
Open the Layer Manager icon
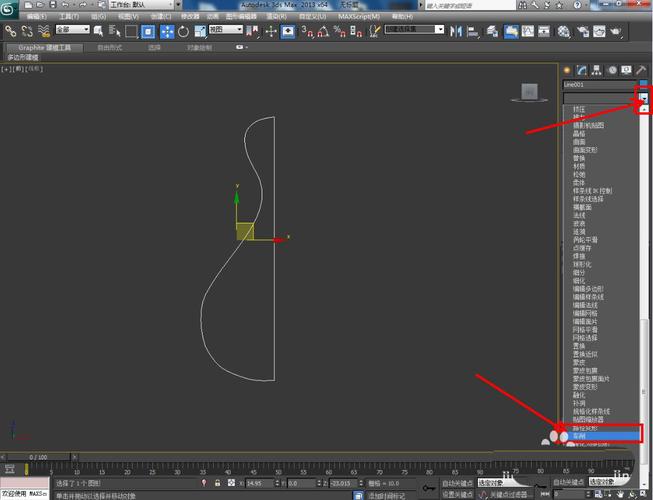(492, 32)
